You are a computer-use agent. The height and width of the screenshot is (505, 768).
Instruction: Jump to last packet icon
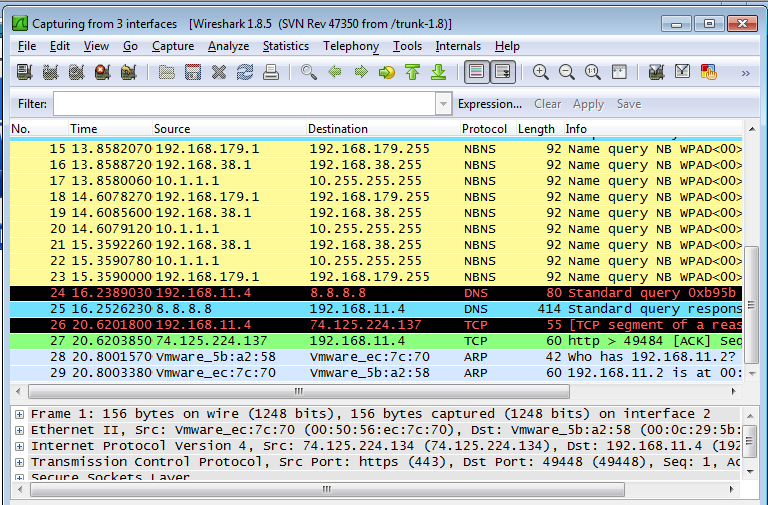pyautogui.click(x=438, y=72)
